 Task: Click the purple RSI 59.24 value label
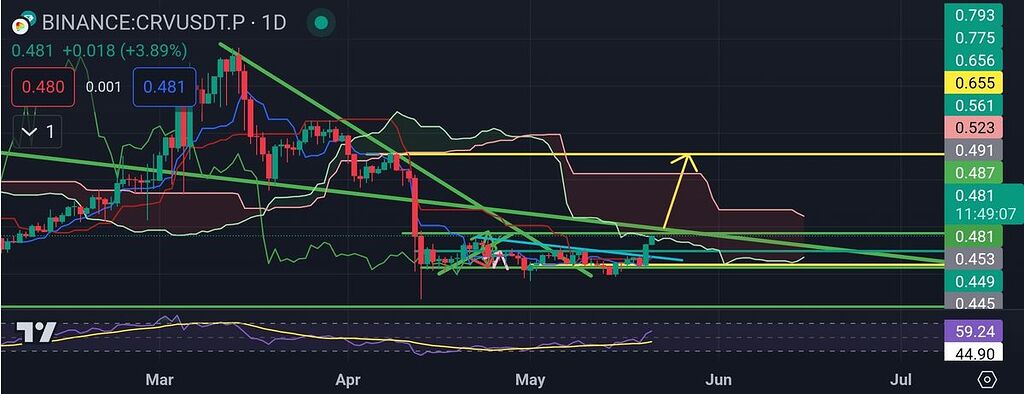click(974, 332)
